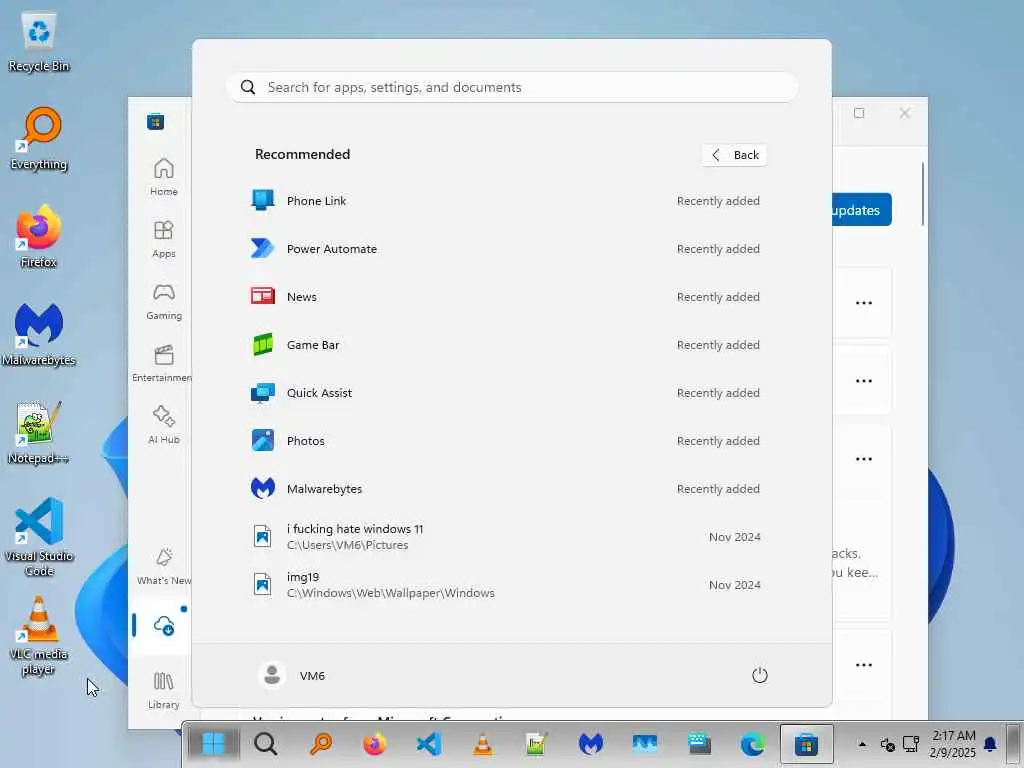Open VLC media player from taskbar

point(483,744)
